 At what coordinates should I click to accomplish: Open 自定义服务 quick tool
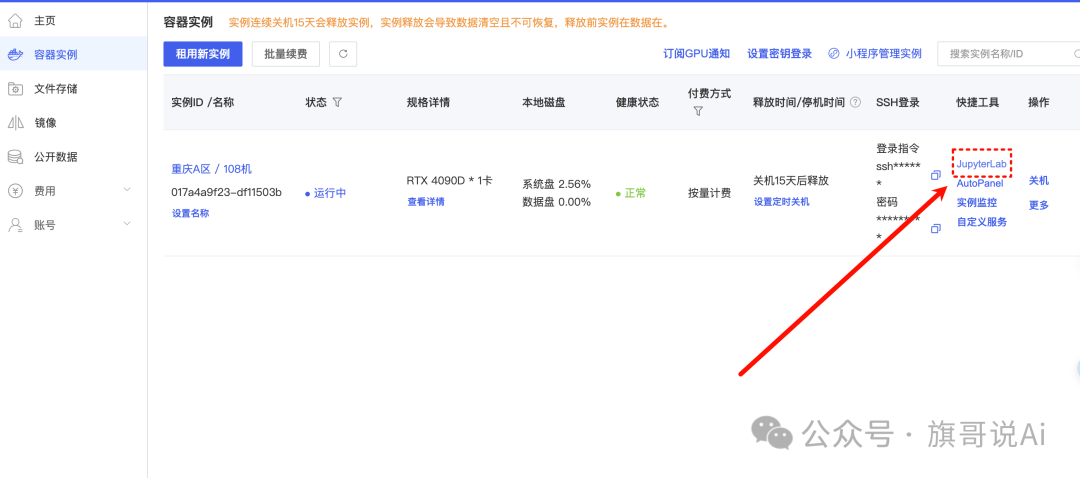982,222
